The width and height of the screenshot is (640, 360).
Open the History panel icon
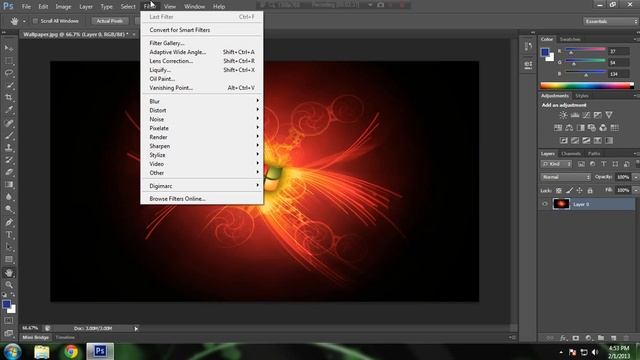528,47
